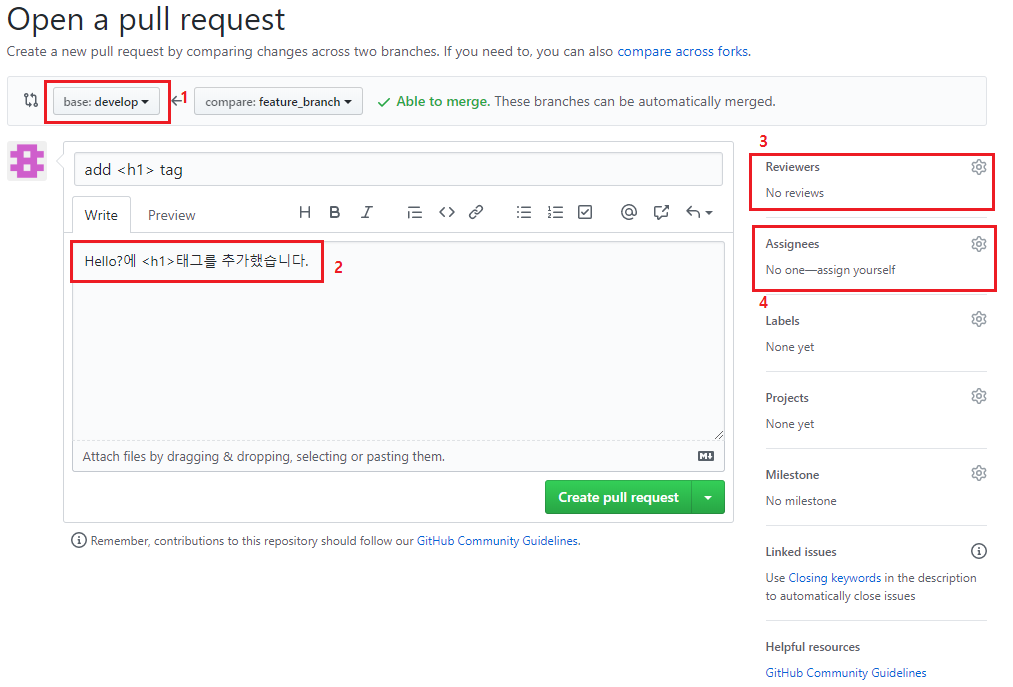Open the Reviewers gear settings
Screen dimensions: 1013x687
tap(979, 167)
